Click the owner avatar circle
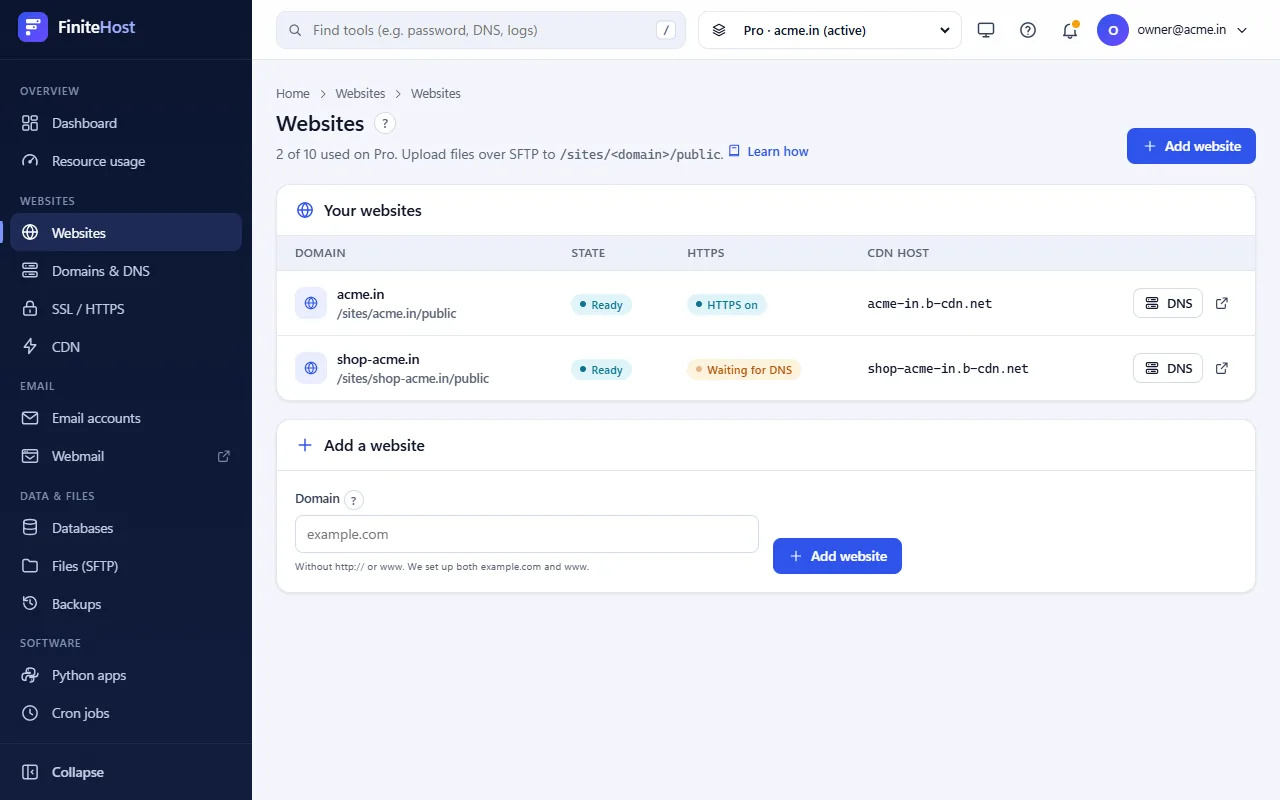The image size is (1280, 800). [1113, 30]
